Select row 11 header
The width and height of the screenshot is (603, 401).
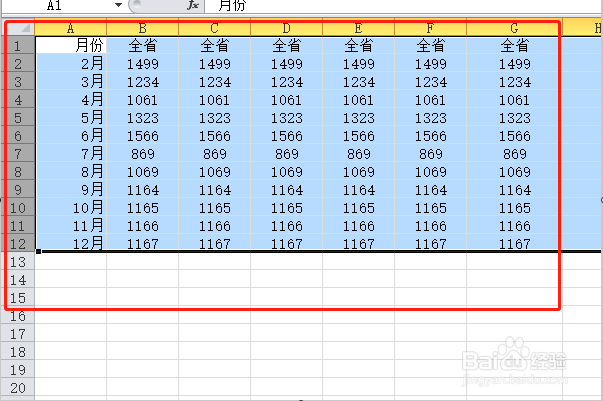pos(18,225)
